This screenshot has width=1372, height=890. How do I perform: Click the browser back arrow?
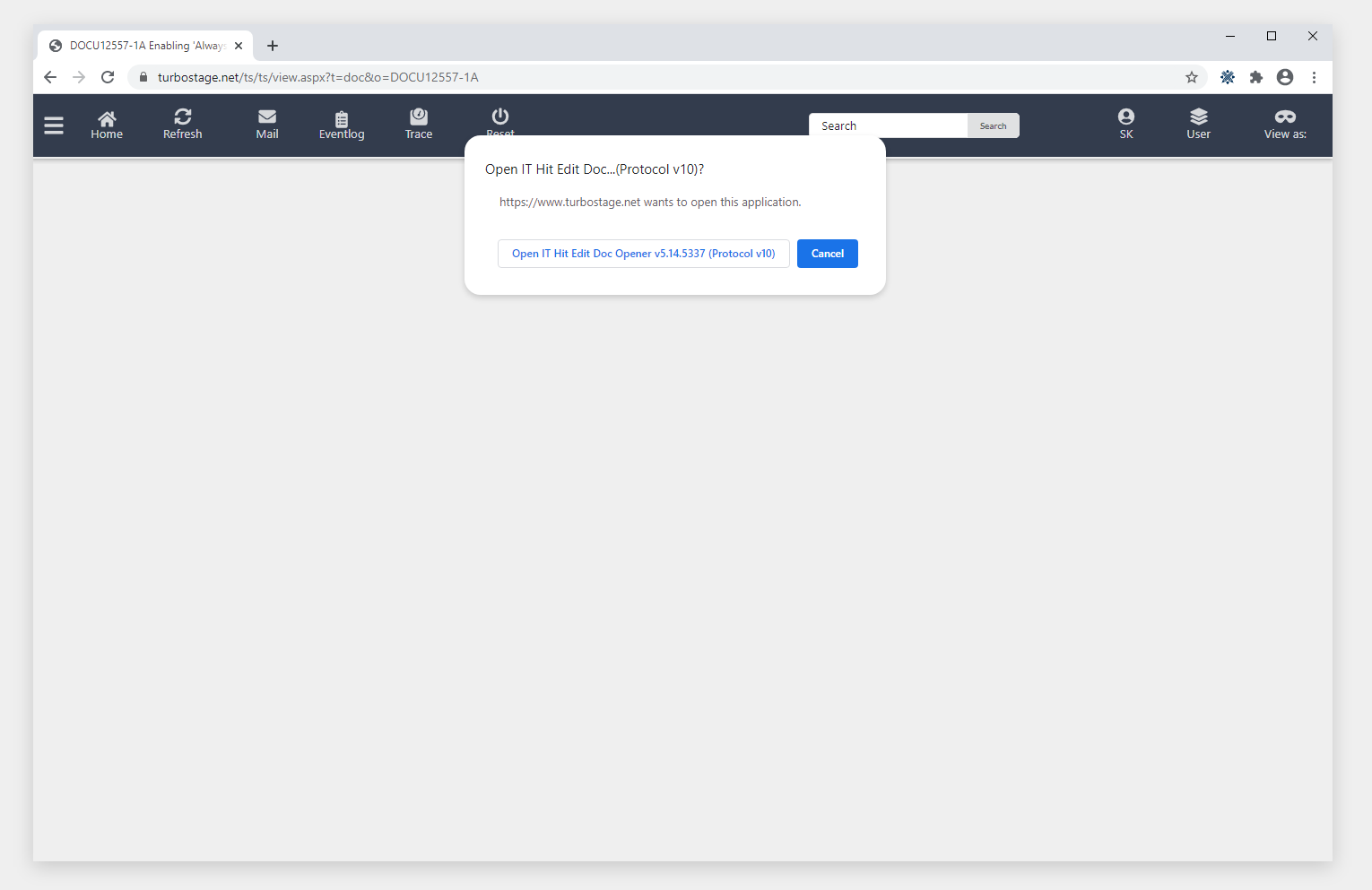[x=50, y=77]
